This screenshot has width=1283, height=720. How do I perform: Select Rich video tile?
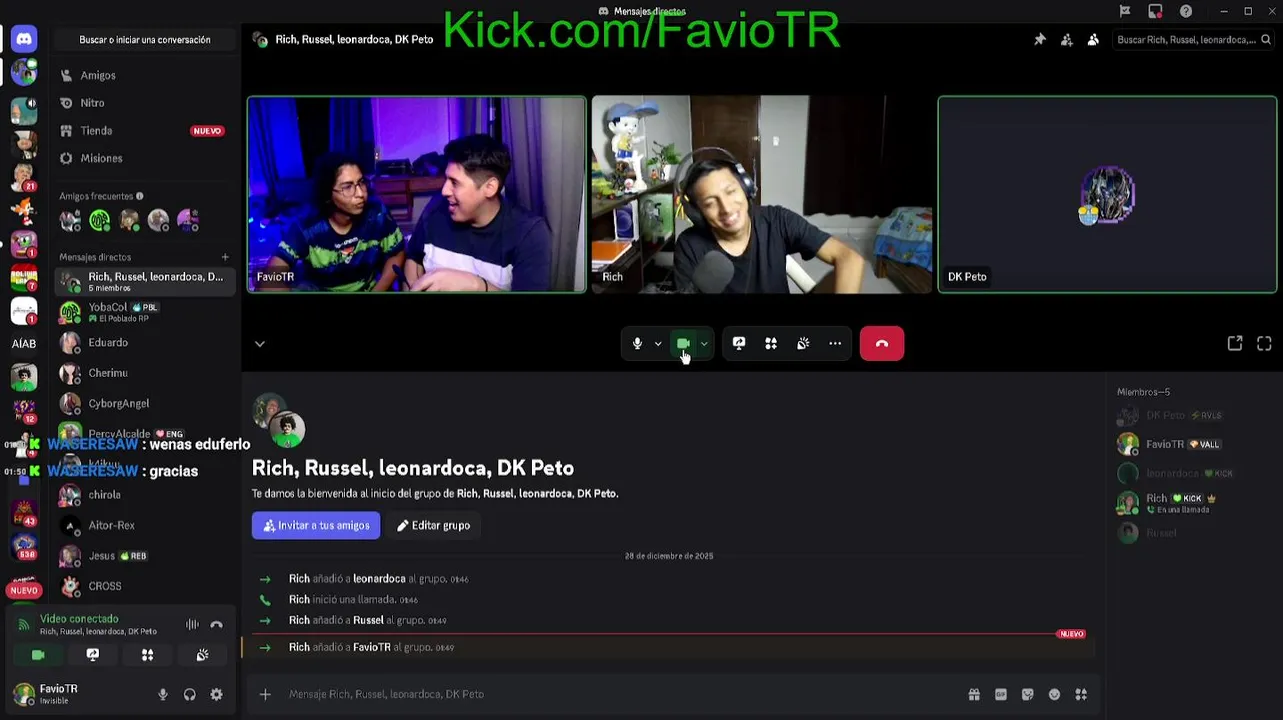click(762, 194)
